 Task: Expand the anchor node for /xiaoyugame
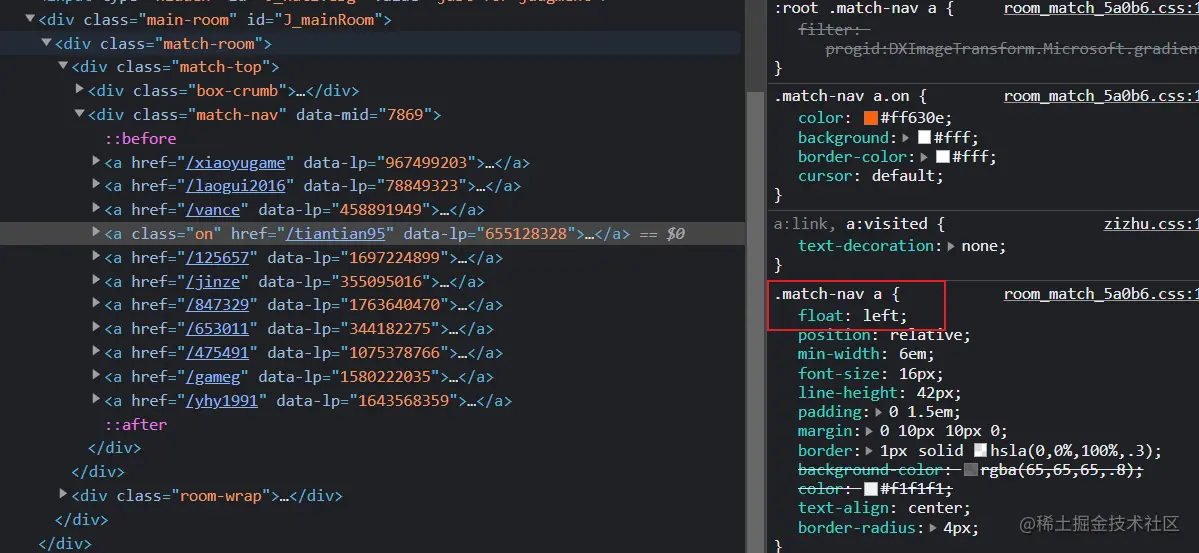96,161
